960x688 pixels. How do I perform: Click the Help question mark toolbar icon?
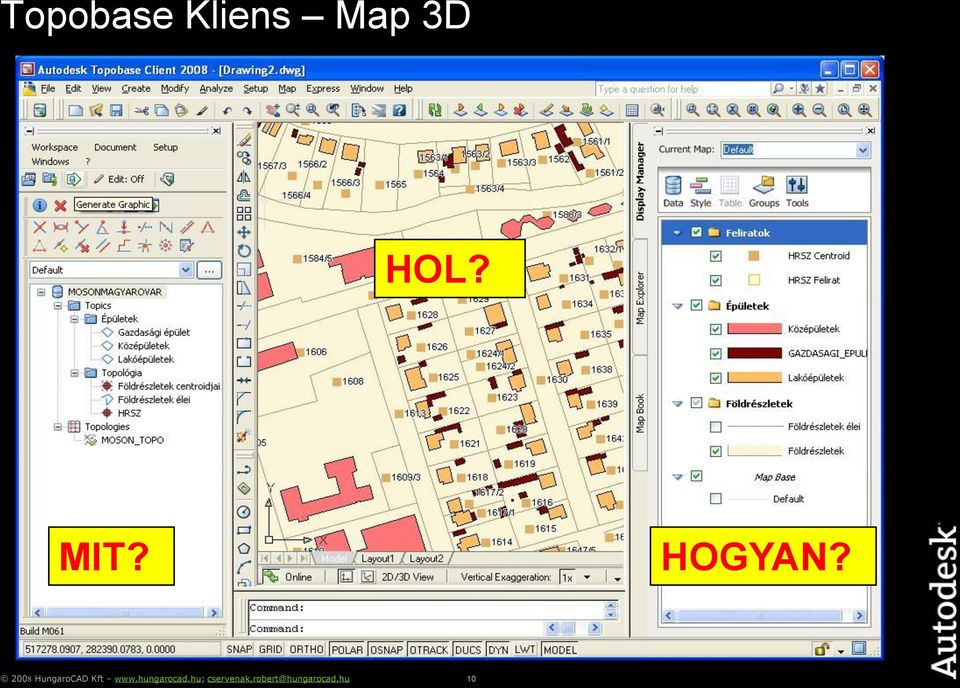(399, 110)
